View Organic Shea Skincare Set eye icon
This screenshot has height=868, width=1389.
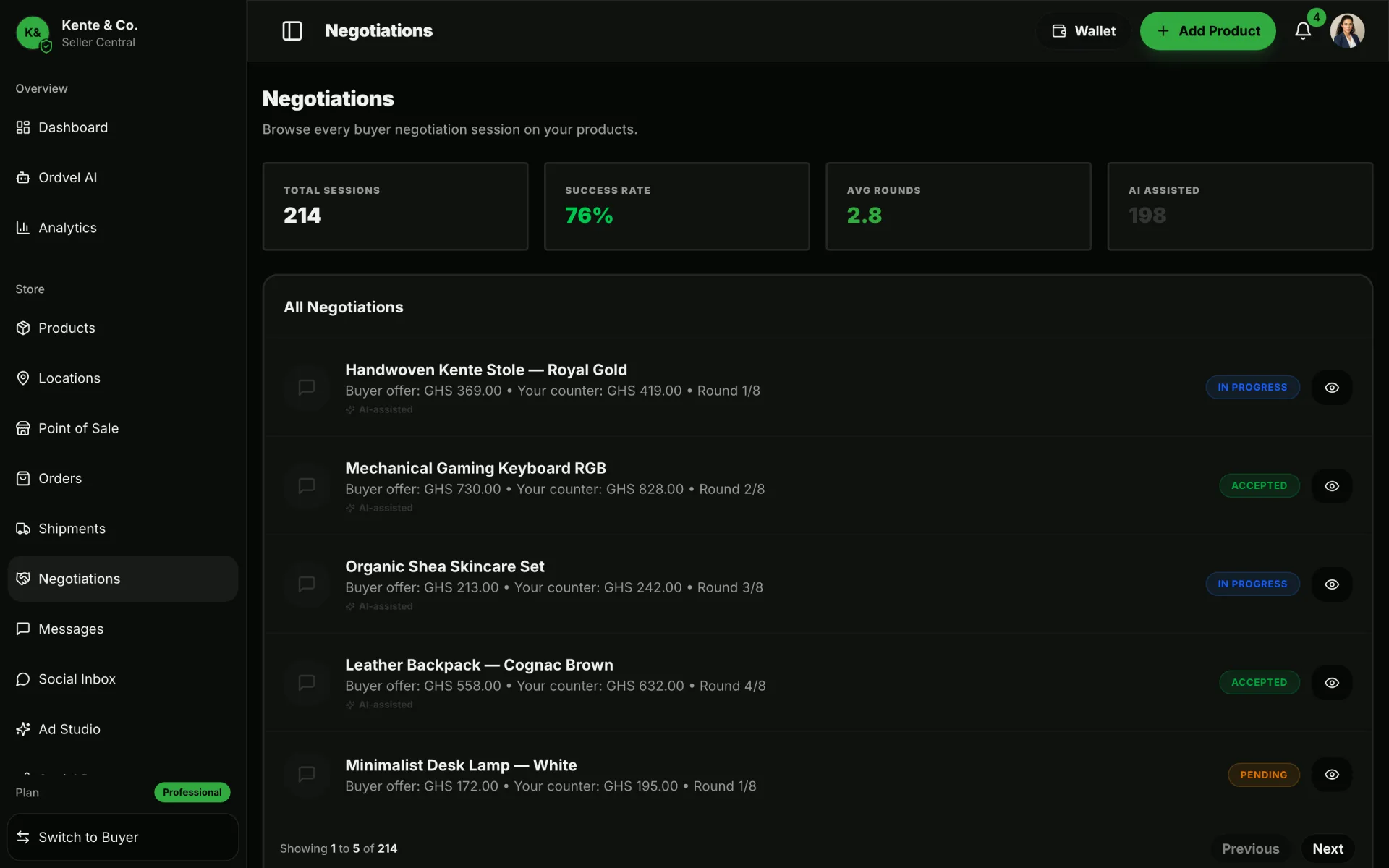1332,584
